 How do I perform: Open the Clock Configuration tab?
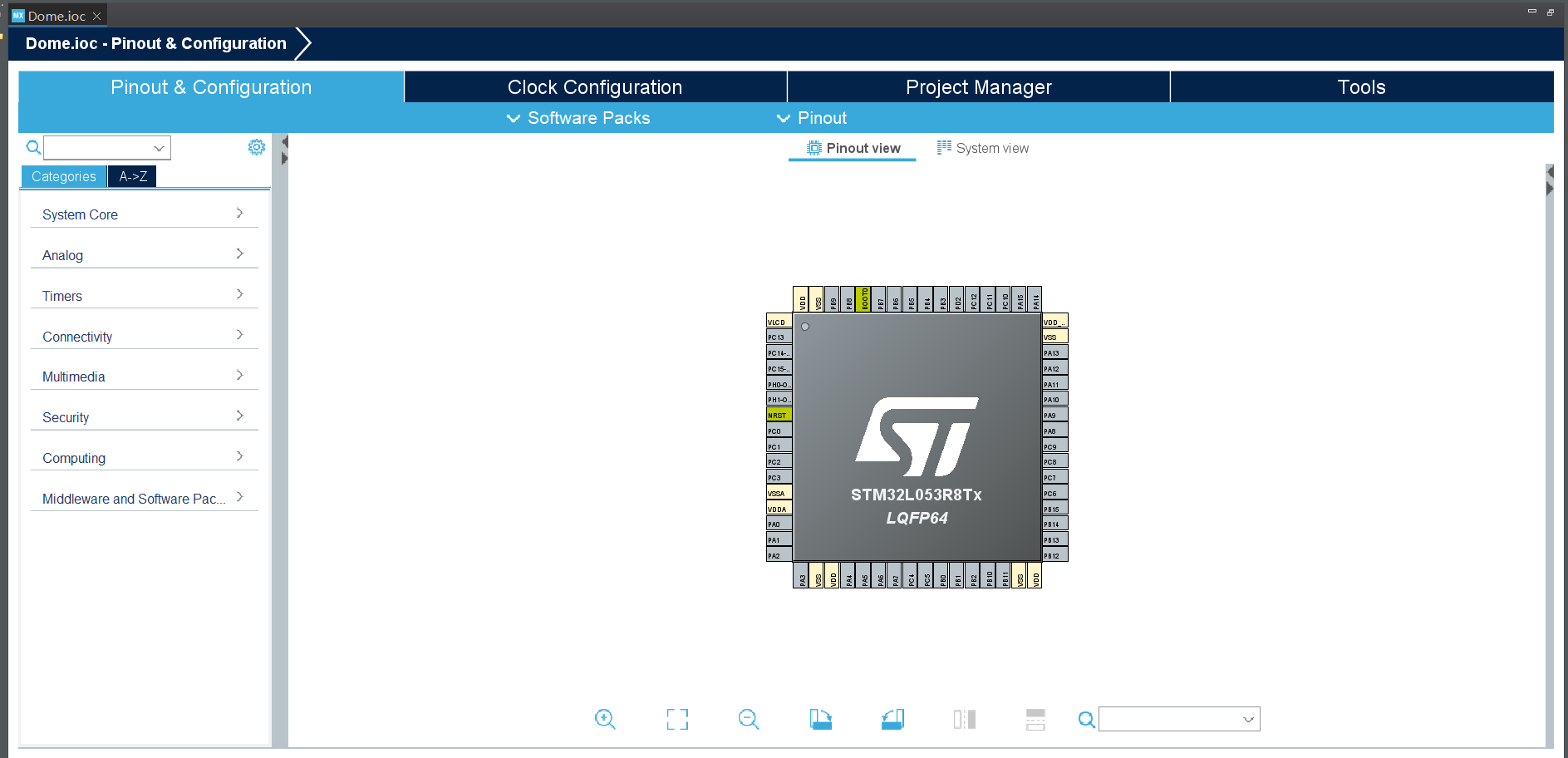coord(595,87)
